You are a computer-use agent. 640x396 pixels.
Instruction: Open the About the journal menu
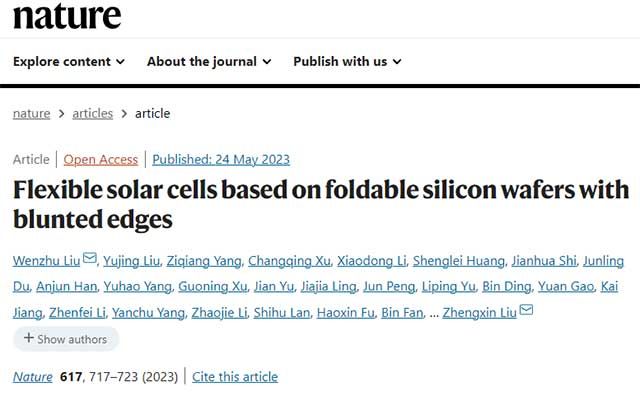tap(209, 62)
